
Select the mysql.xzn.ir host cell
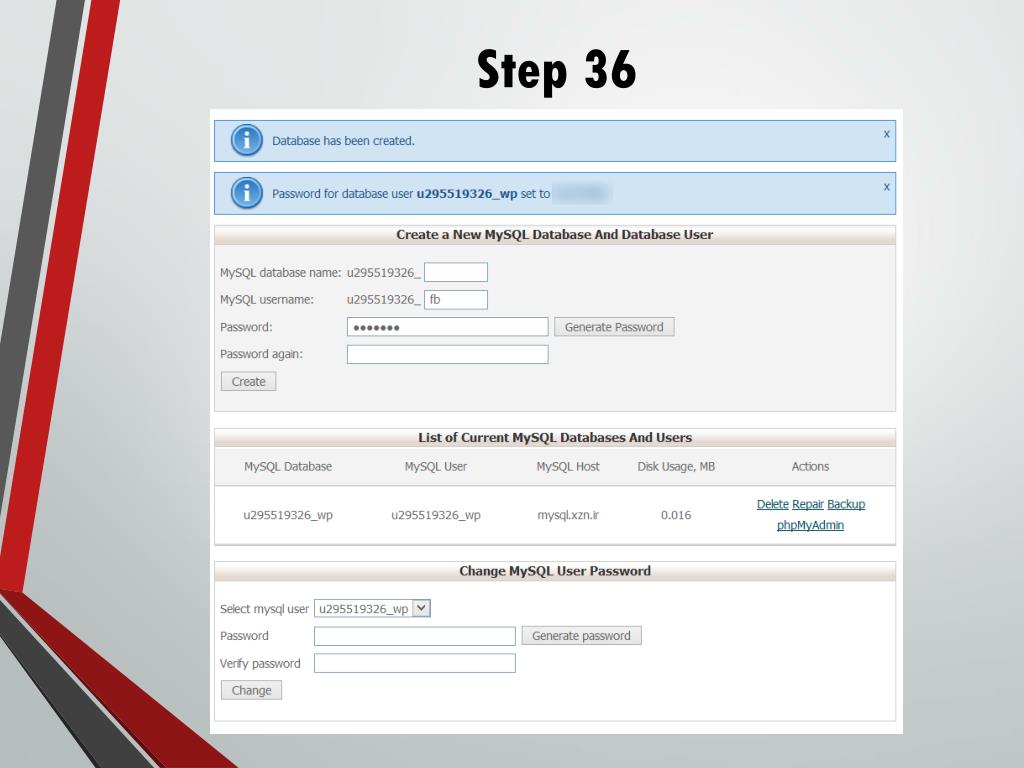tap(568, 515)
